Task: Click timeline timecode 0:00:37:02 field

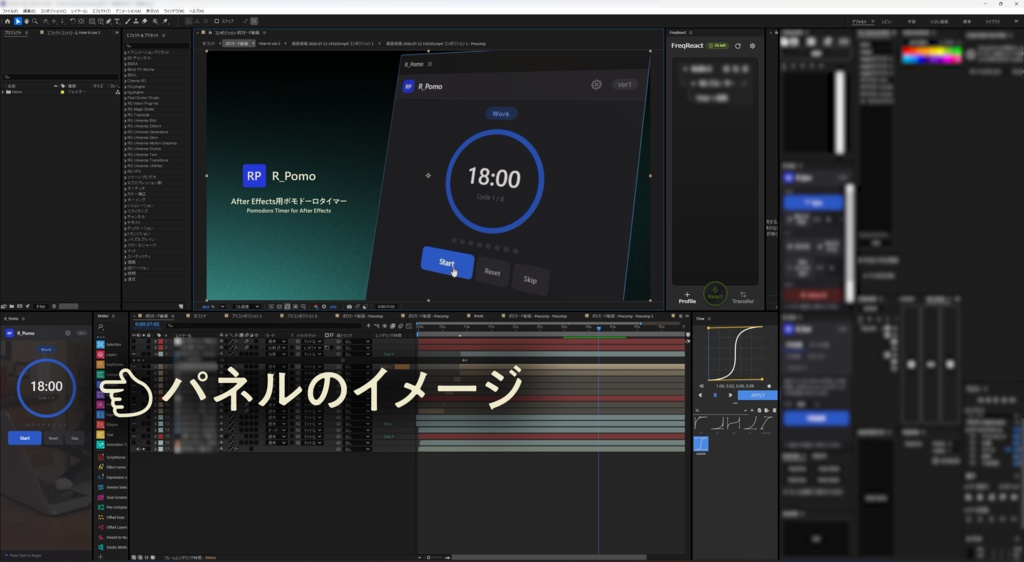Action: (147, 324)
